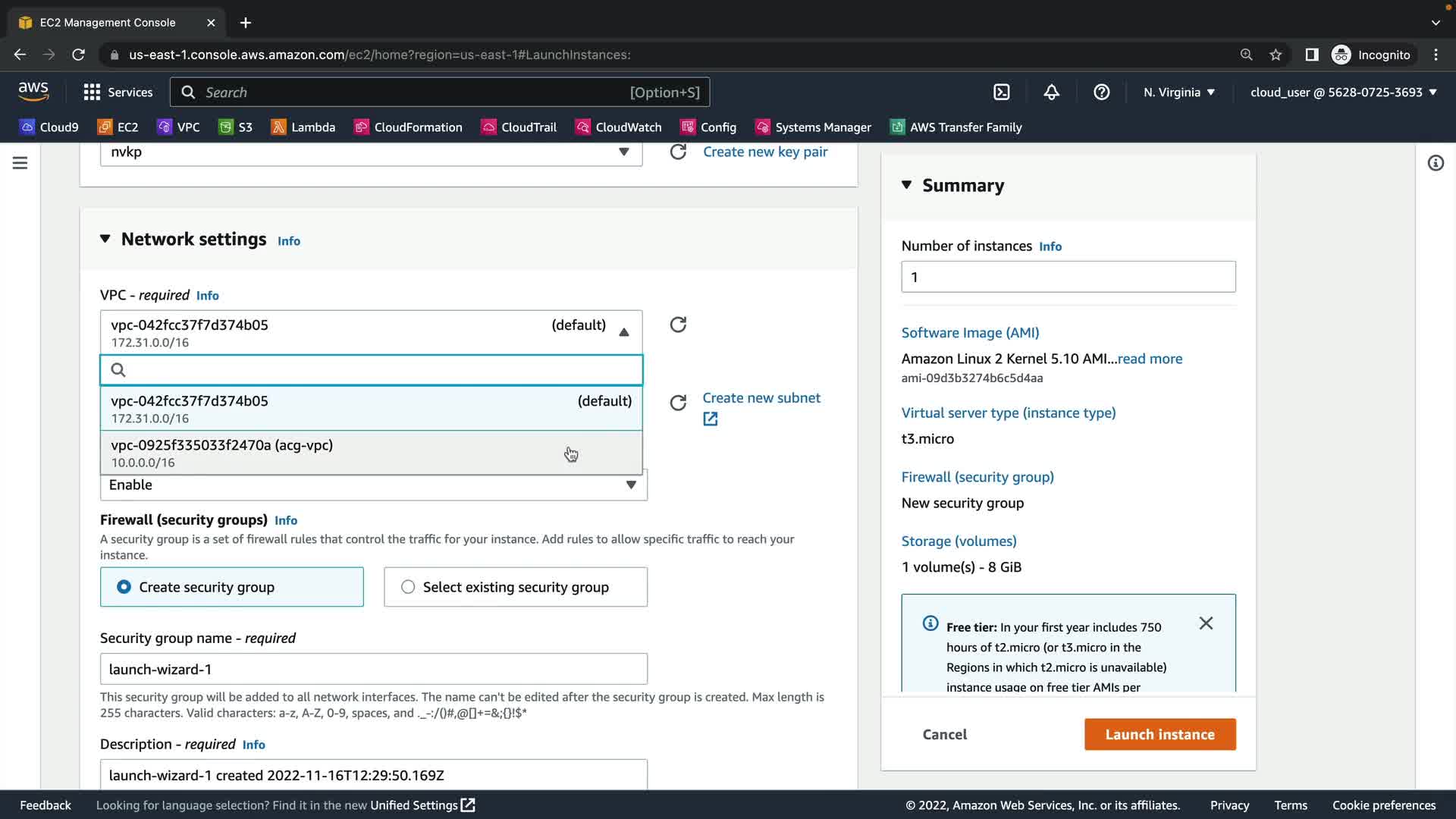
Task: Refresh the VPC list
Action: (678, 325)
